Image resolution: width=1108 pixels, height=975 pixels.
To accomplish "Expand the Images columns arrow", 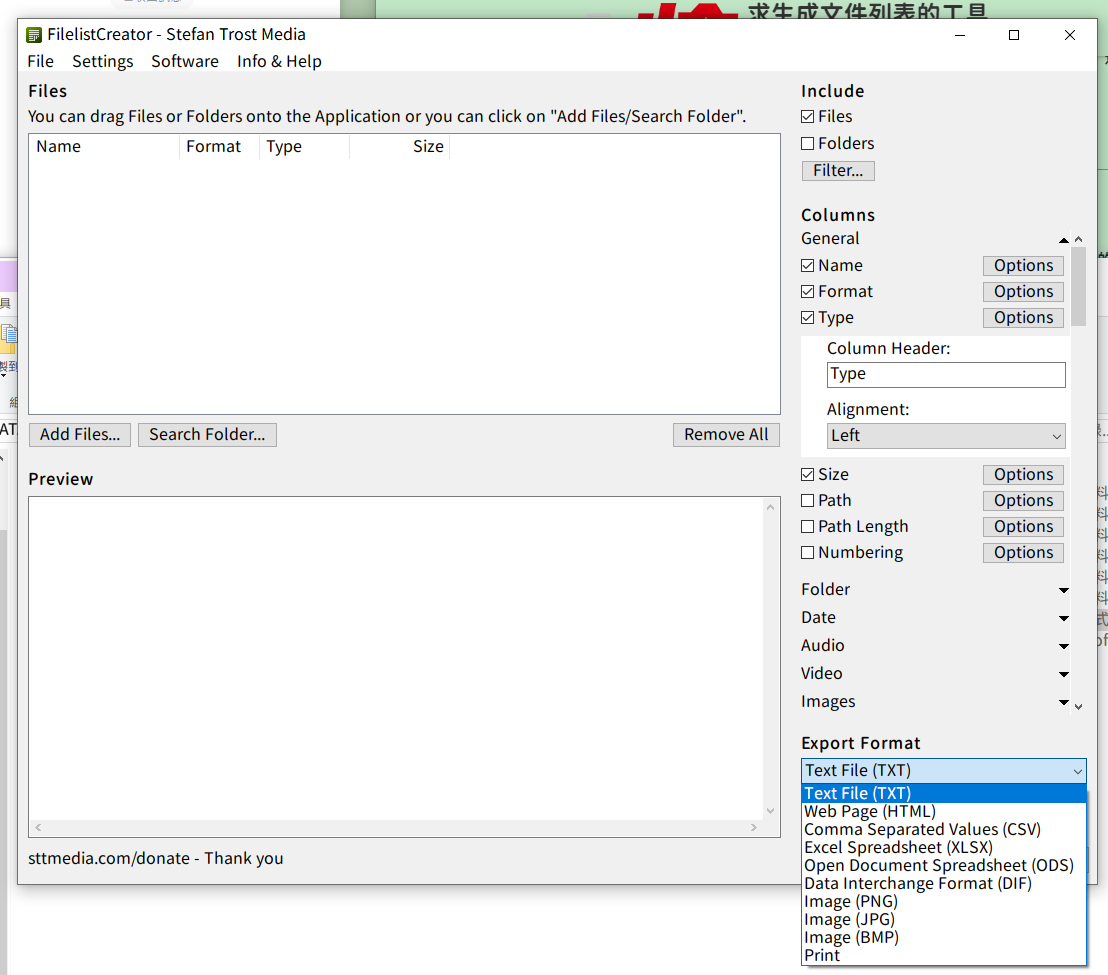I will coord(1063,702).
